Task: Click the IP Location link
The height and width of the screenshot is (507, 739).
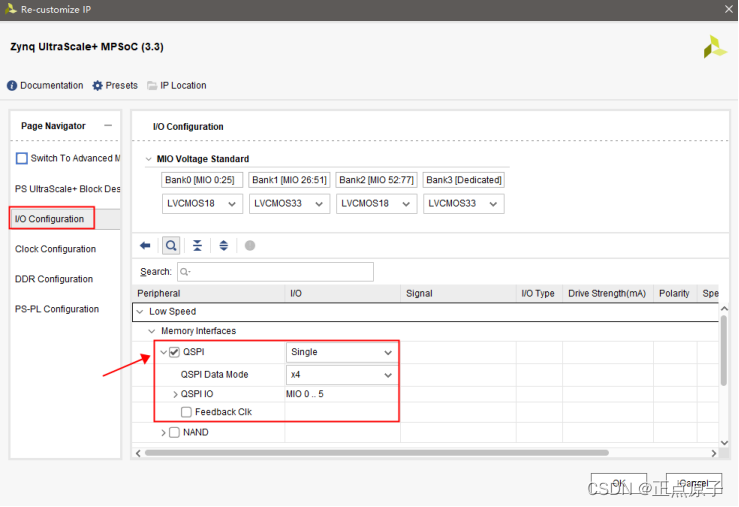Action: [183, 85]
